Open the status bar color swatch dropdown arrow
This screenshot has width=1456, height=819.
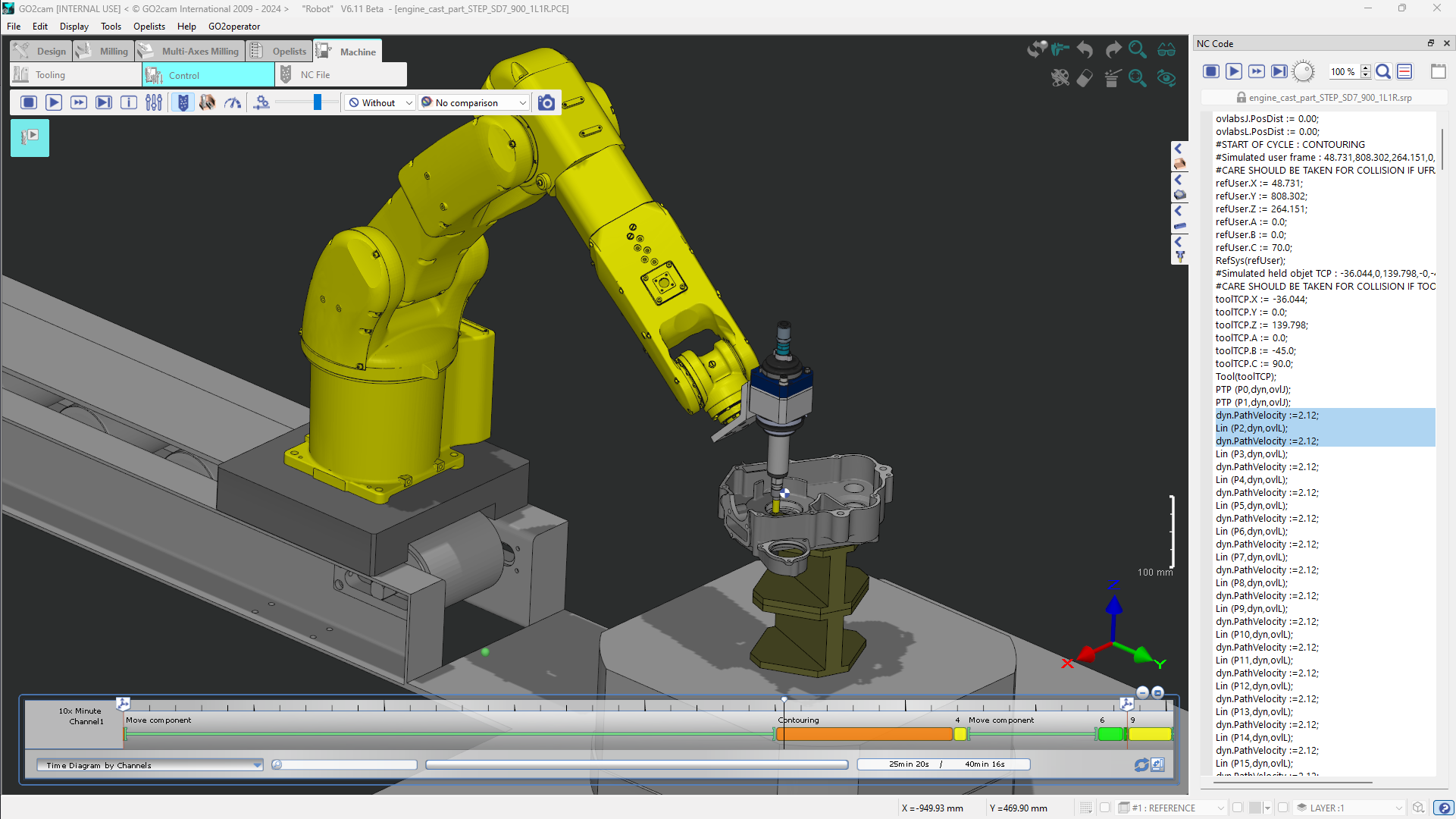1267,808
